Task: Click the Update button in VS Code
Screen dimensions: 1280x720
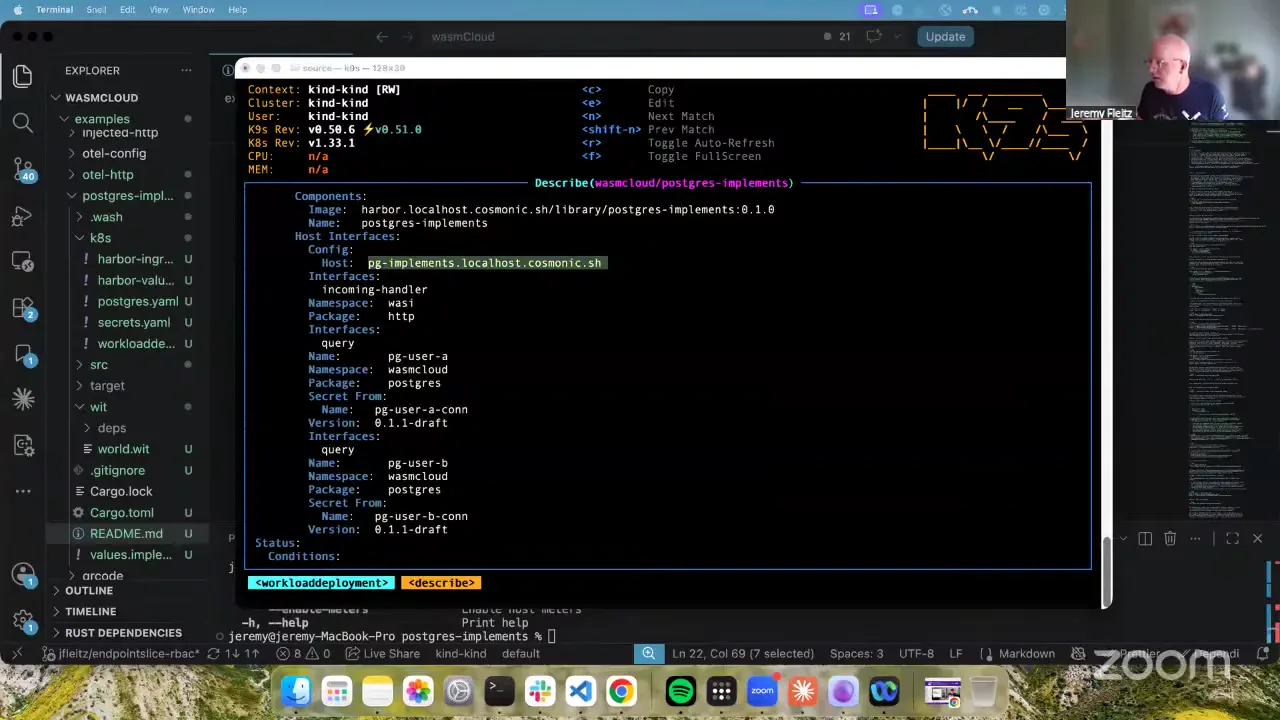Action: point(945,37)
